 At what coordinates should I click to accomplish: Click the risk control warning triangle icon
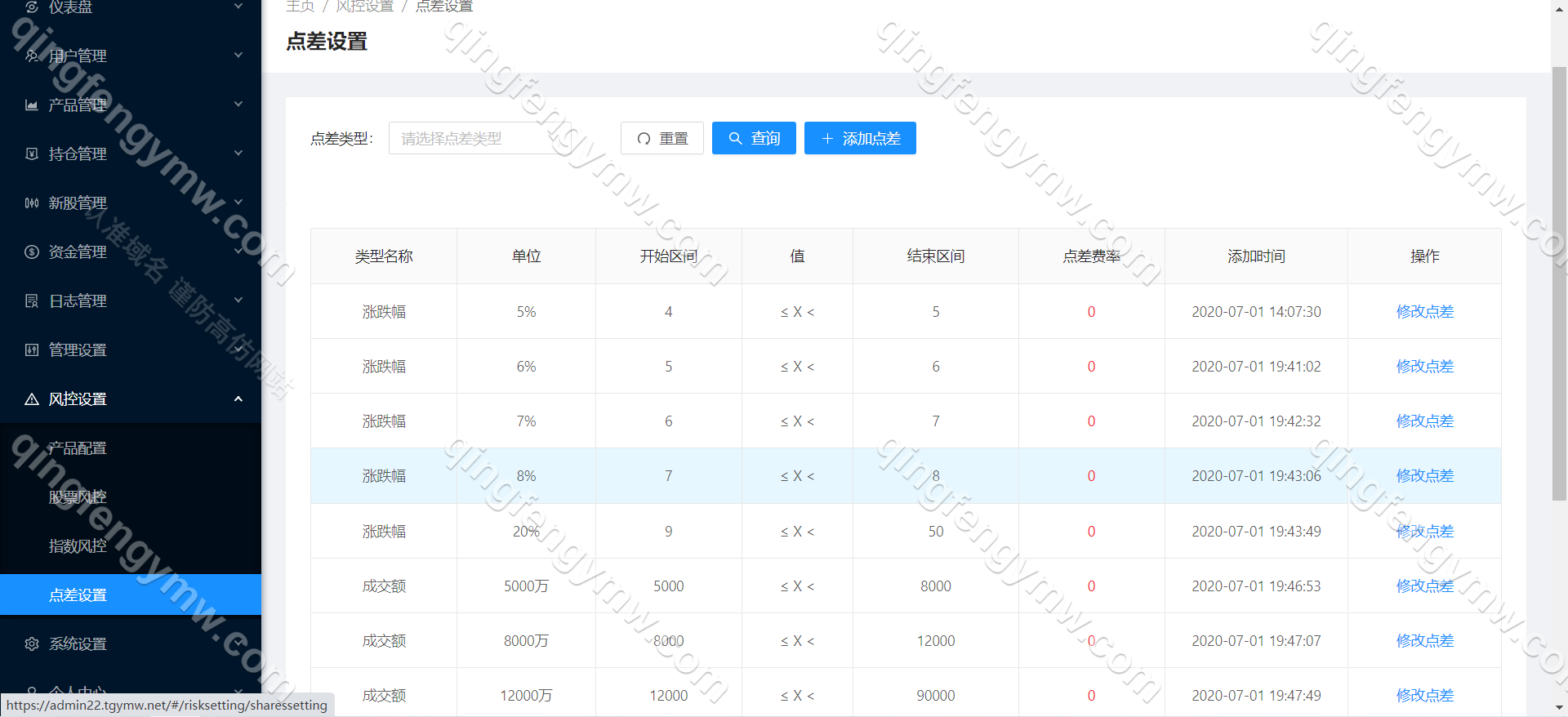click(x=32, y=399)
